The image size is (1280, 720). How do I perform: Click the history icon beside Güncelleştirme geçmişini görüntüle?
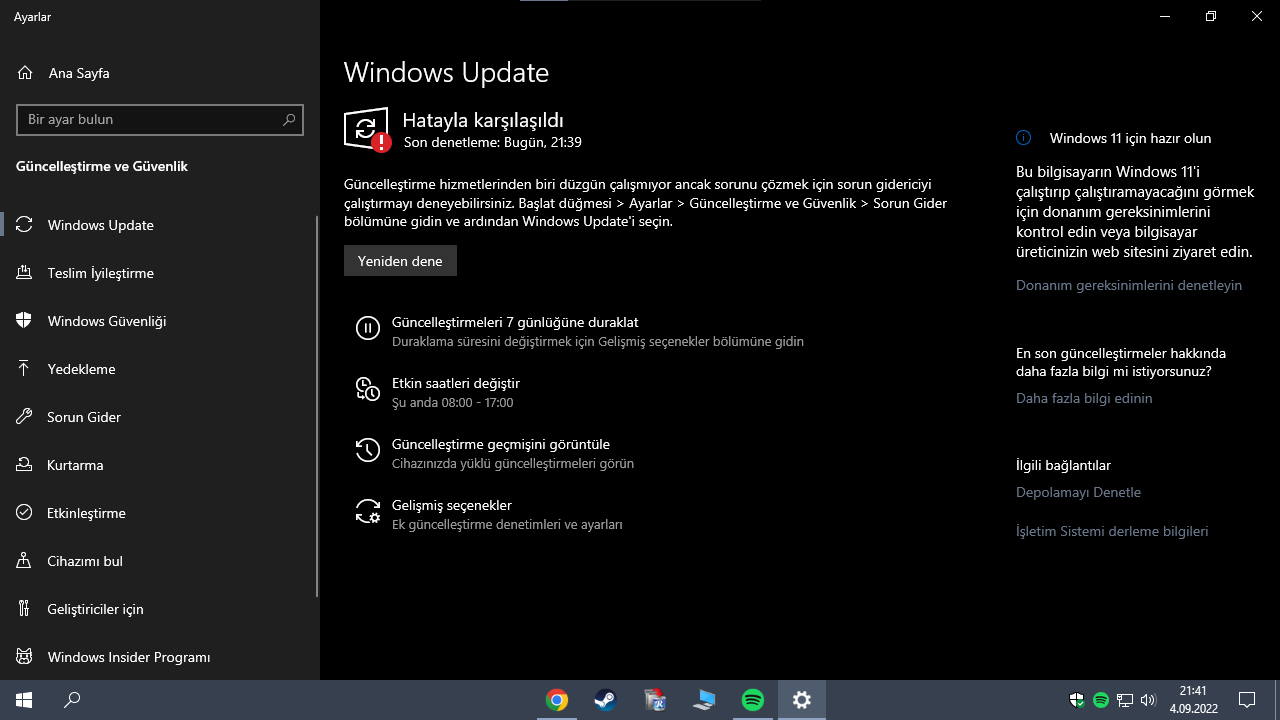(368, 450)
